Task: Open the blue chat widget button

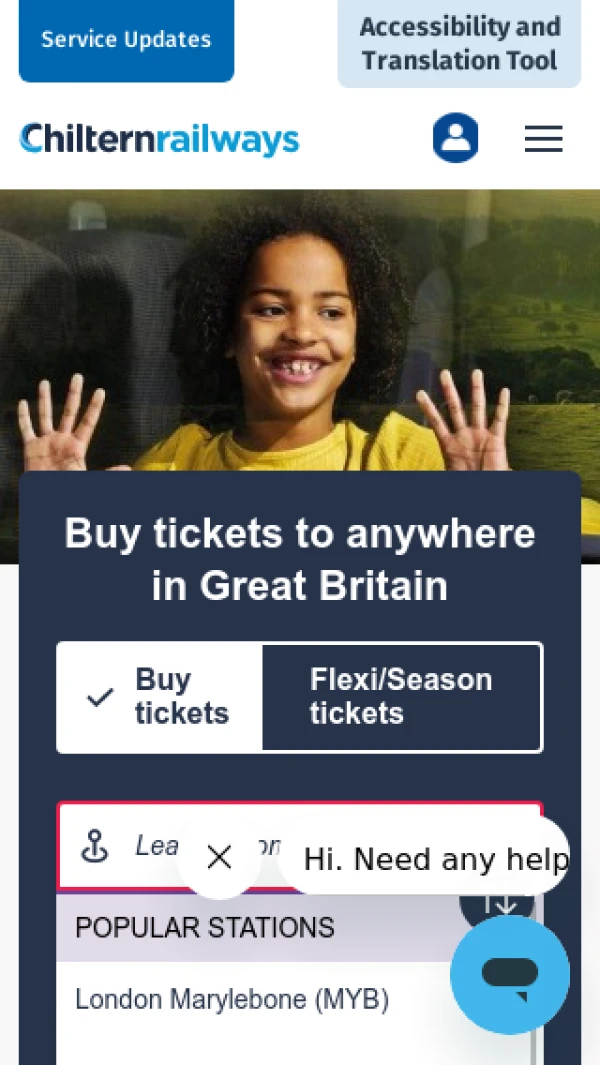Action: [x=510, y=975]
